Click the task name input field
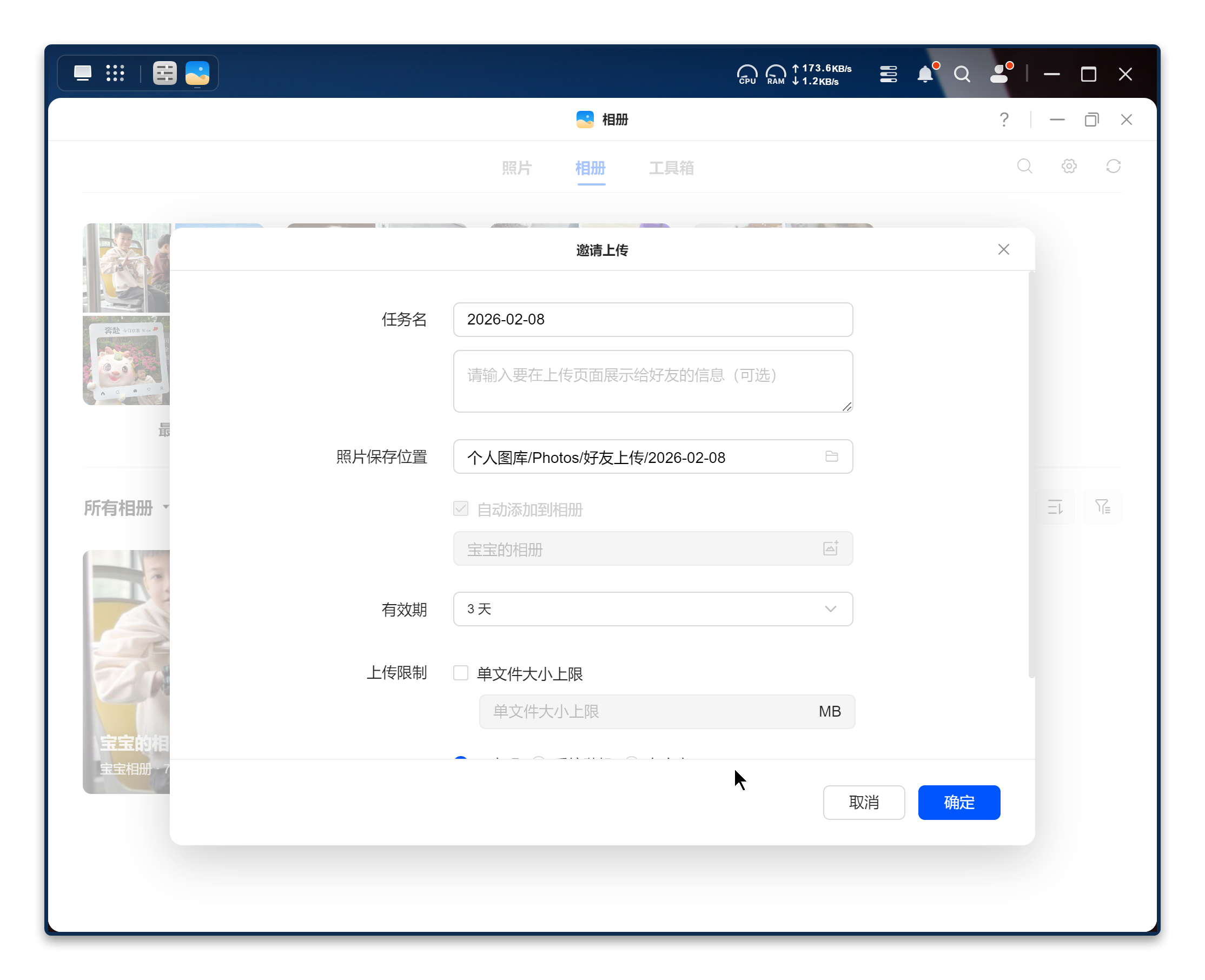Screen dimensions: 1205x980 pyautogui.click(x=652, y=320)
